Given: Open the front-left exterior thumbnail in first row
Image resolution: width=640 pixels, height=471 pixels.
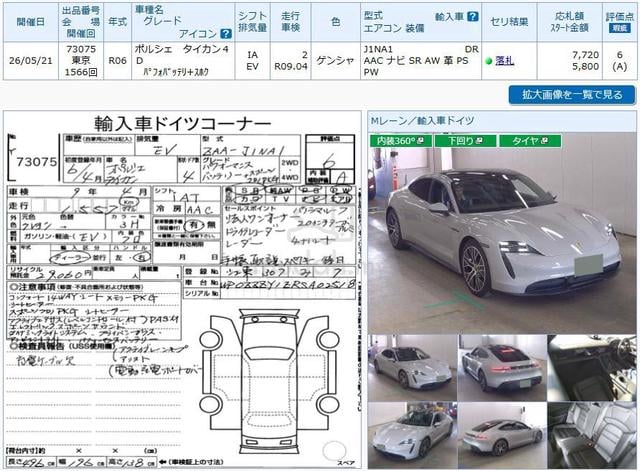Looking at the screenshot, I should tap(412, 368).
